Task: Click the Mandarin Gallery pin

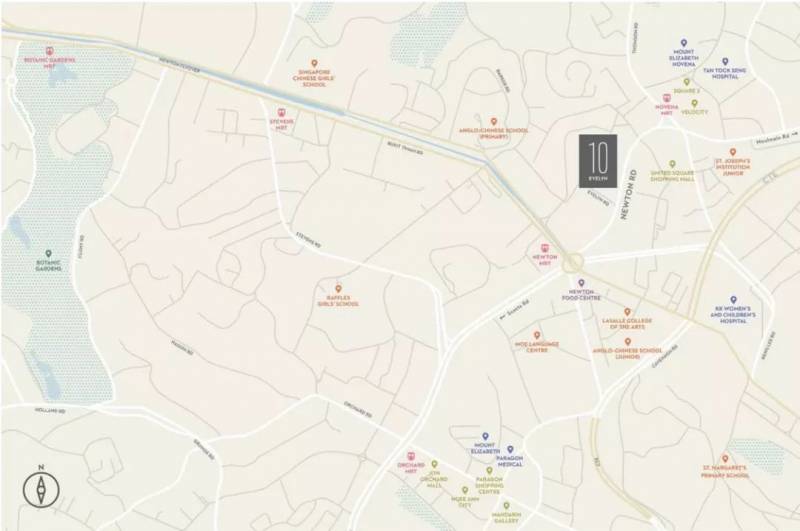Action: pyautogui.click(x=506, y=506)
